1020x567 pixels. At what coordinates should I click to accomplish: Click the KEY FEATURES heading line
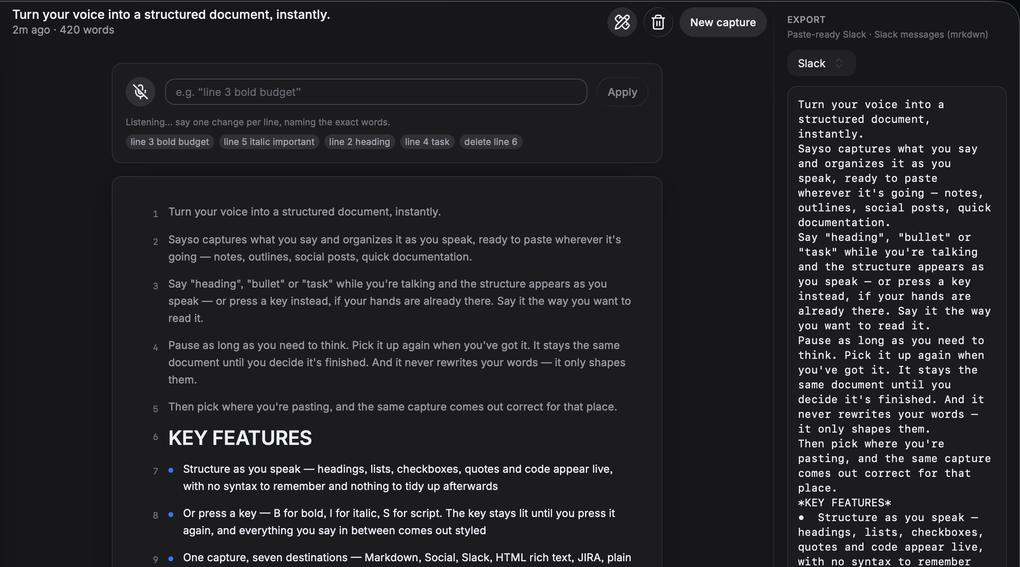[x=240, y=438]
